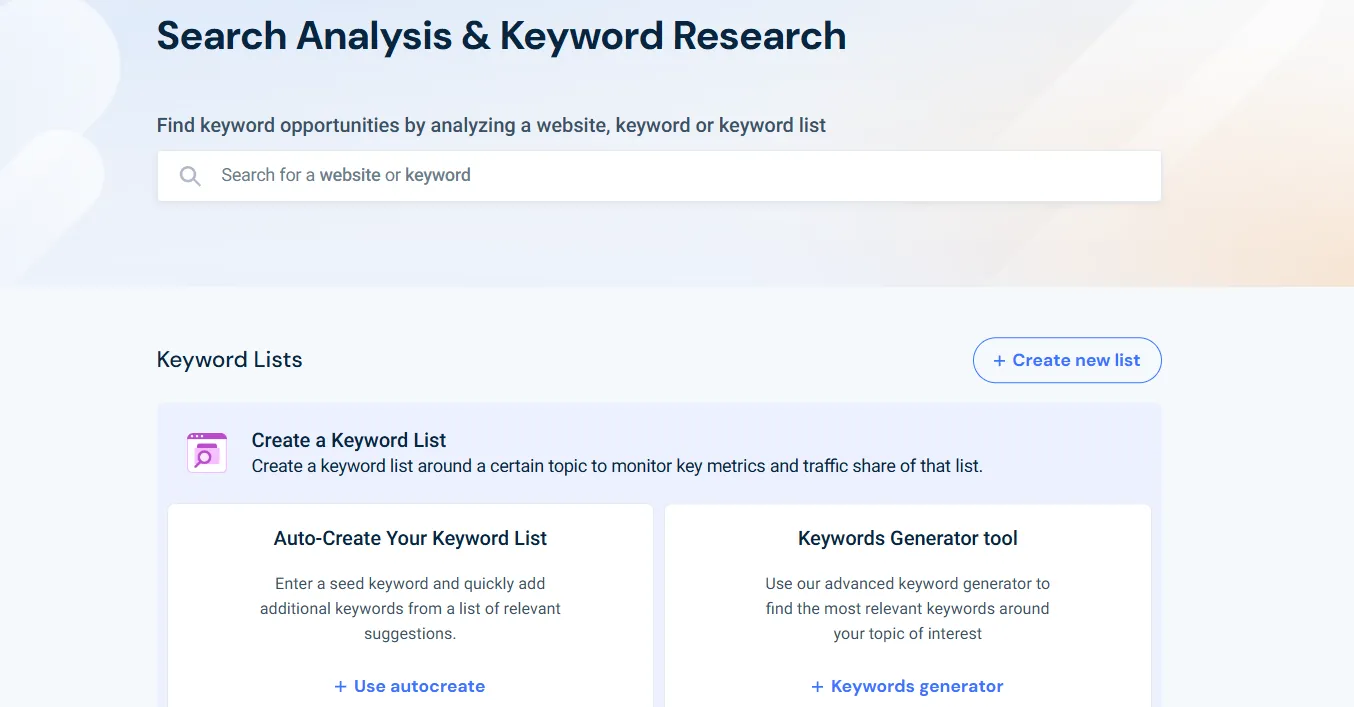Select the Keywords Generator tool card title
Screen dimensions: 1354x707
tap(907, 539)
